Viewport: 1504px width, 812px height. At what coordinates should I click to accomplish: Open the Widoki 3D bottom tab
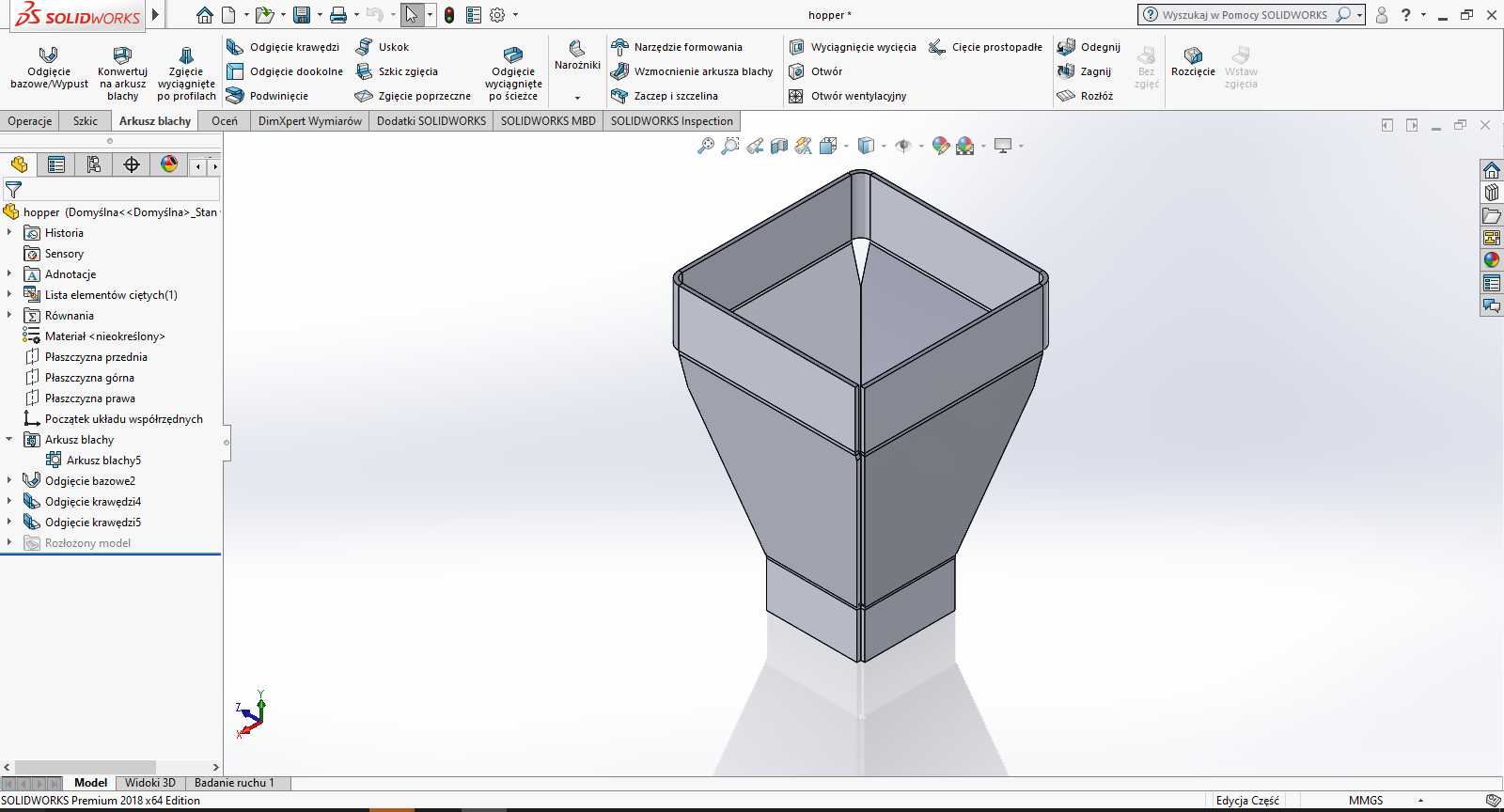150,783
